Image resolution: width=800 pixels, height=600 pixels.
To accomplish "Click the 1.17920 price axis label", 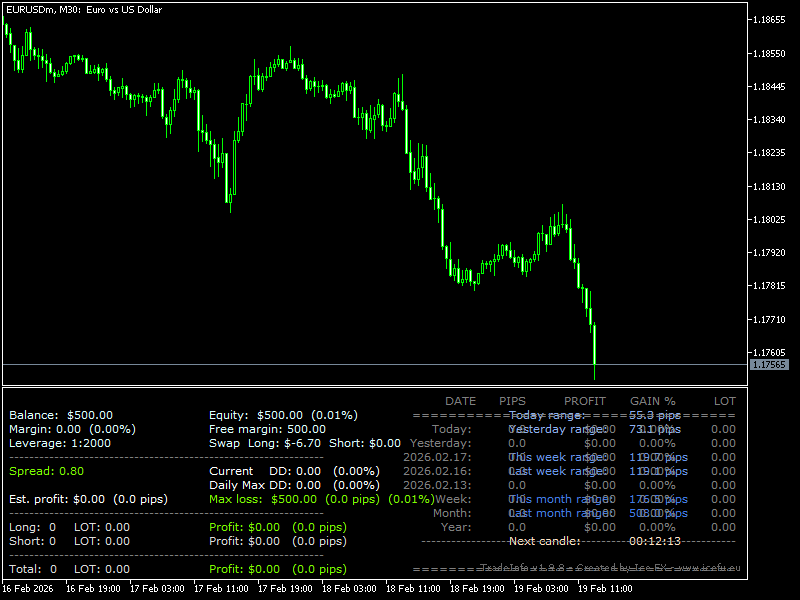I will point(769,253).
